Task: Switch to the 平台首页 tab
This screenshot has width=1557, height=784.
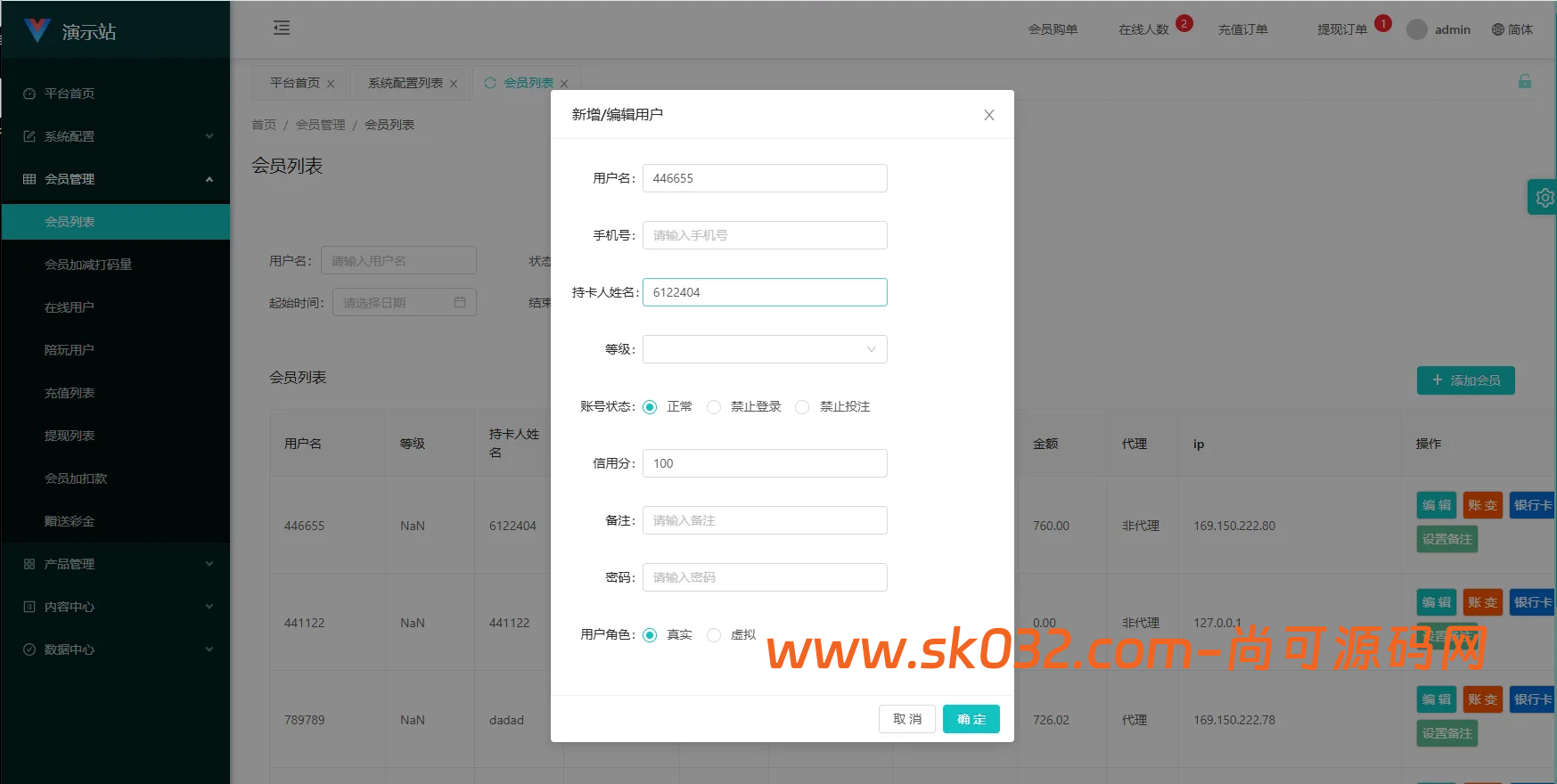Action: pyautogui.click(x=295, y=83)
